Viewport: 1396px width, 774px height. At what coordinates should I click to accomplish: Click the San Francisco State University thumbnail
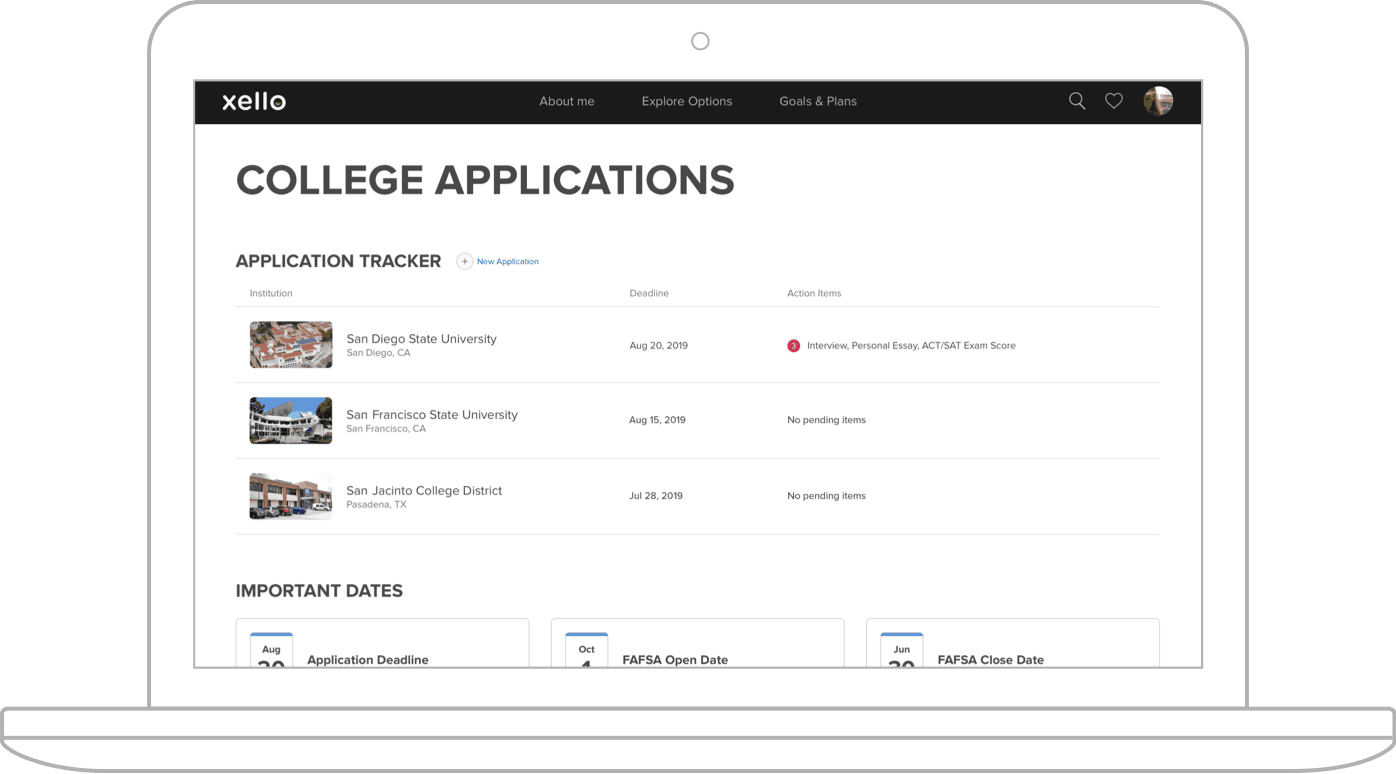pyautogui.click(x=291, y=421)
